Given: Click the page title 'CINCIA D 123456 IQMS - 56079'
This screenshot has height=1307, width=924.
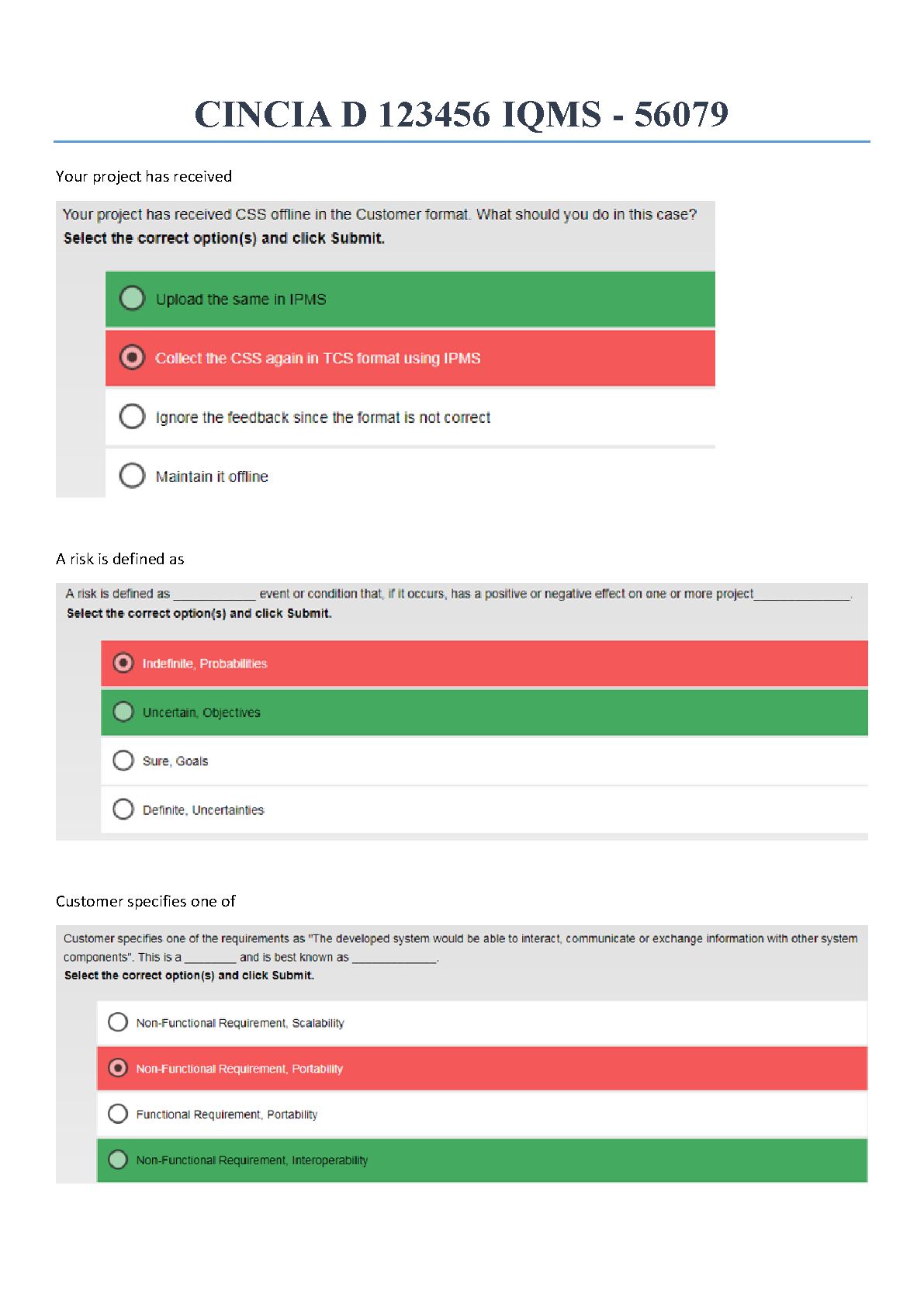Looking at the screenshot, I should click(462, 115).
